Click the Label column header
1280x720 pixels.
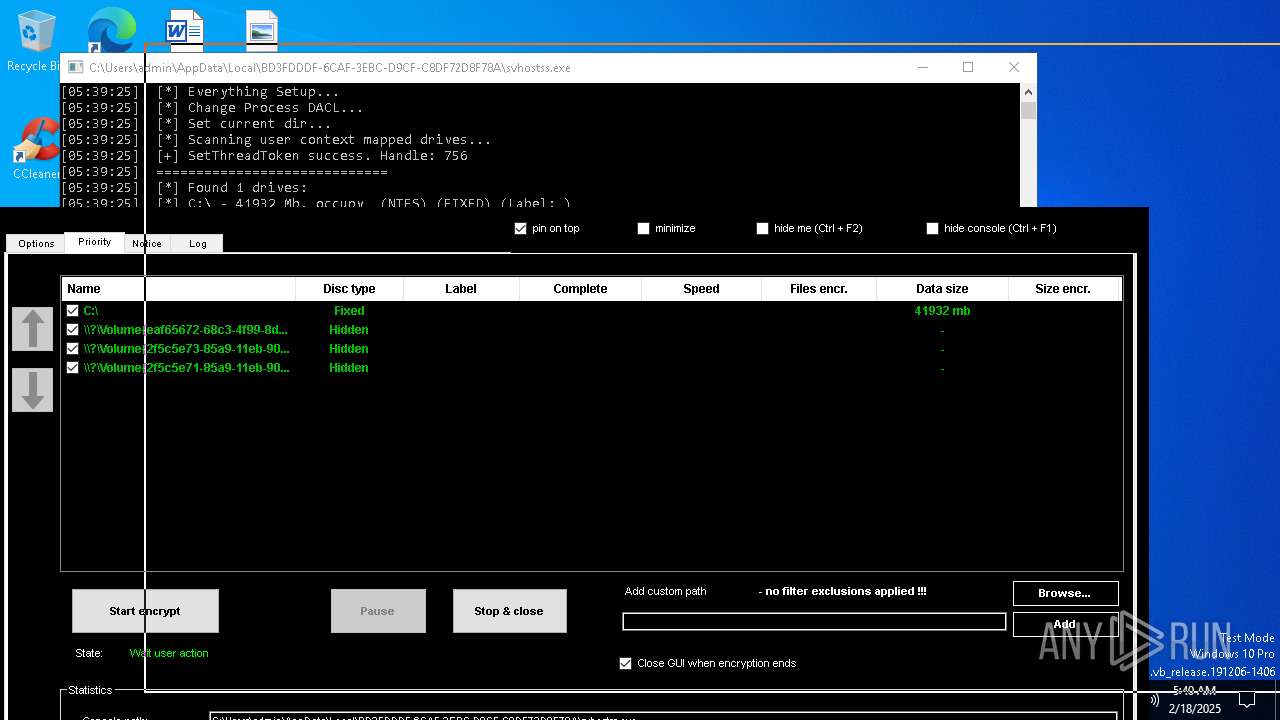pyautogui.click(x=461, y=289)
